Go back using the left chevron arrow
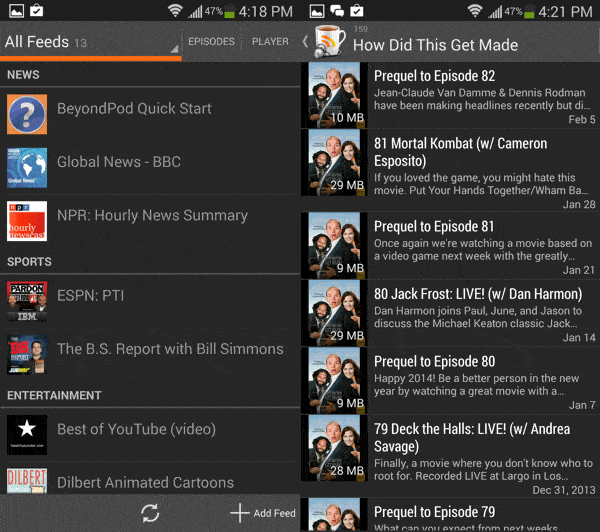 pos(305,41)
